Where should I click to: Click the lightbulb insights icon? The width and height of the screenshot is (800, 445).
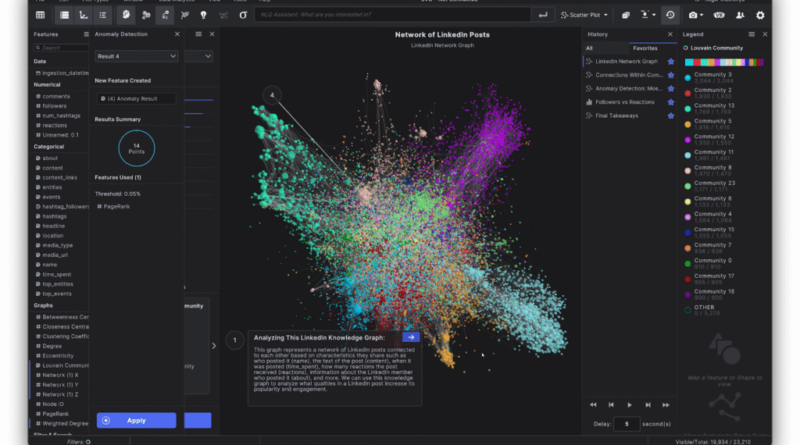click(x=204, y=15)
